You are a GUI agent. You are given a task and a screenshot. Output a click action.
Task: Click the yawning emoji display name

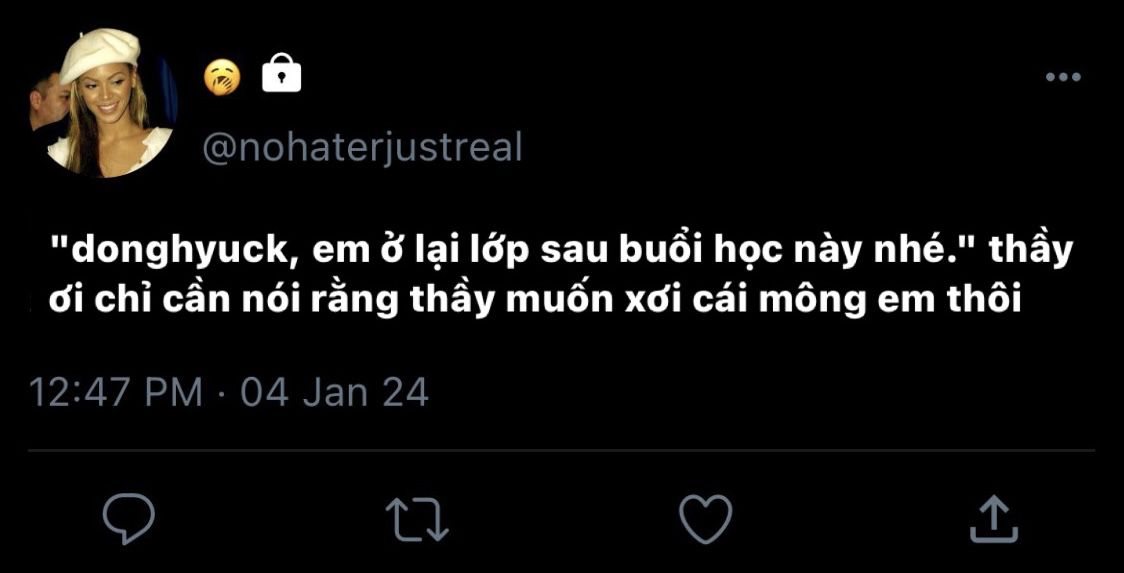[x=222, y=77]
